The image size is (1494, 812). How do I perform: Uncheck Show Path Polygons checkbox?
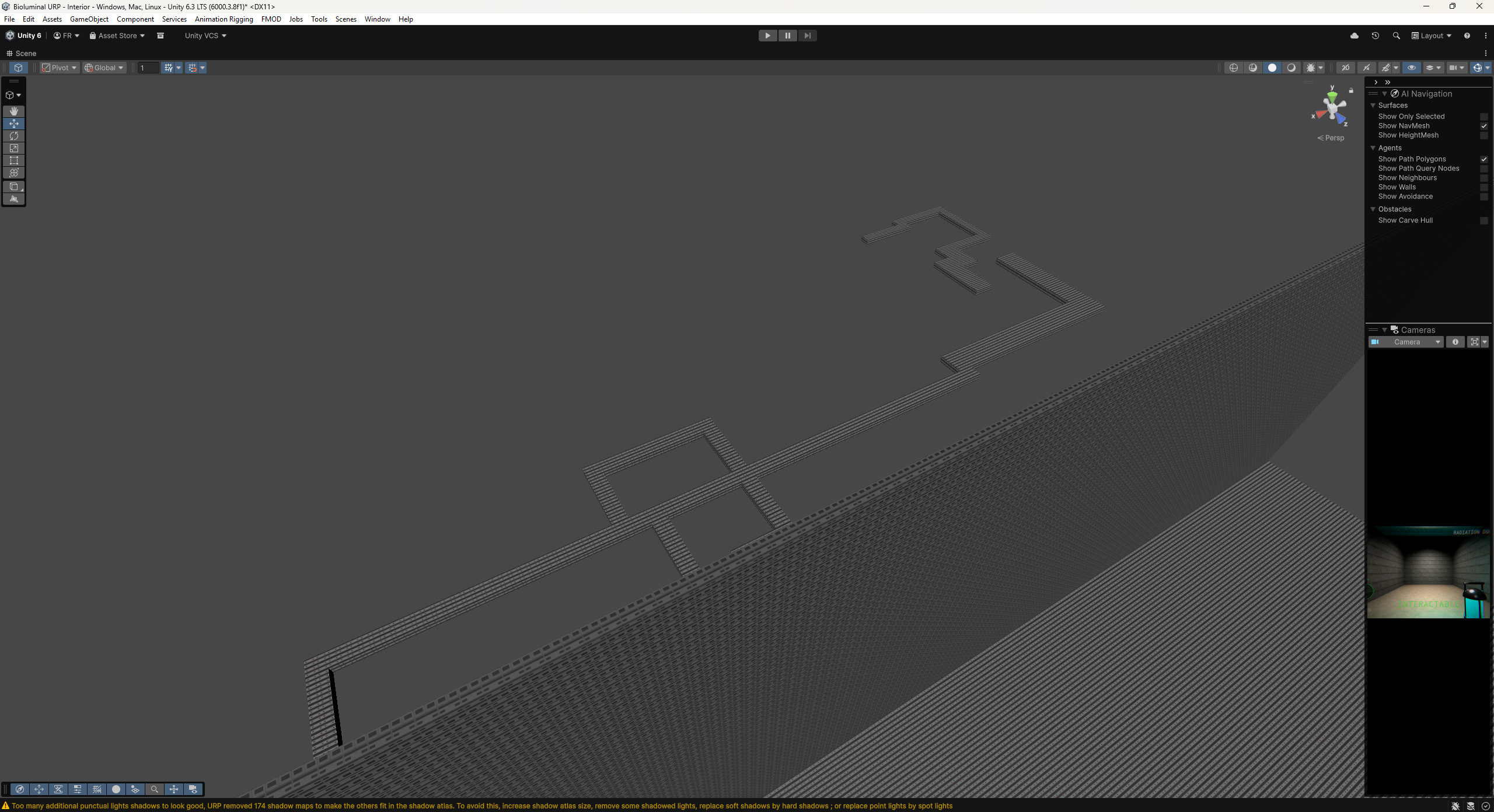(x=1484, y=159)
